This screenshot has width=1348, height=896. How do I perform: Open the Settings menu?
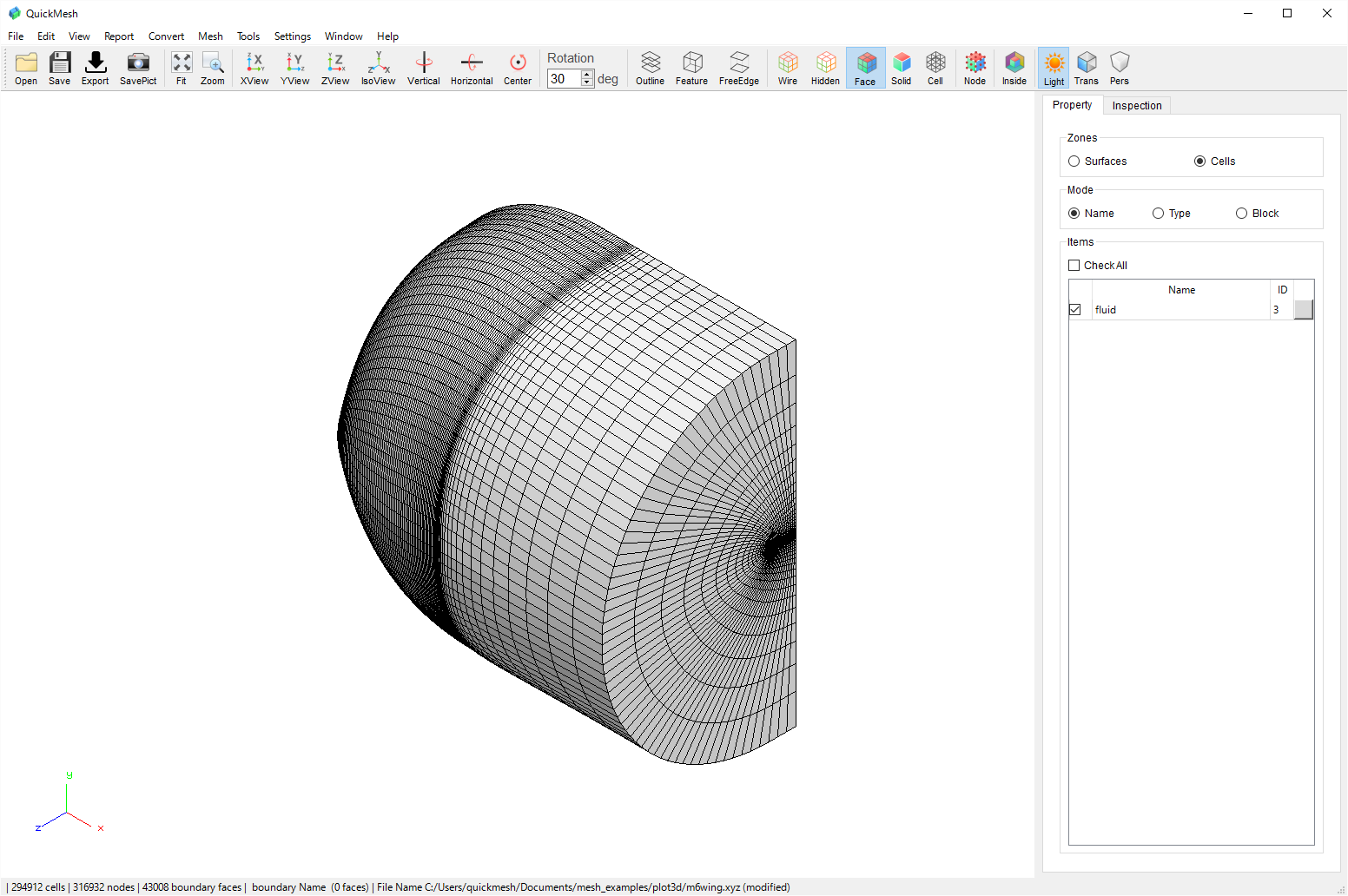[293, 36]
